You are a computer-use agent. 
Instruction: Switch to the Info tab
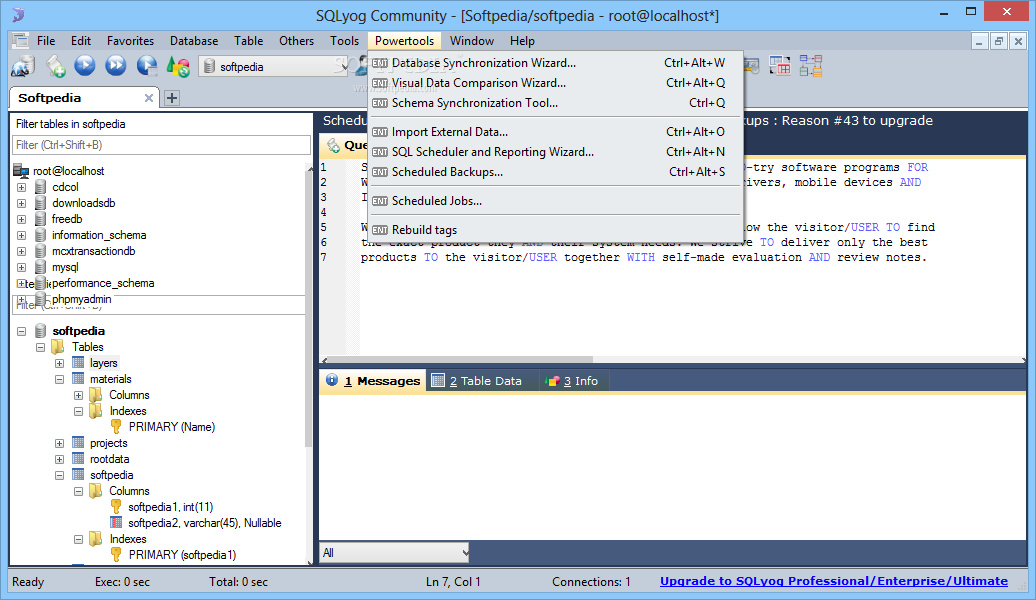(572, 381)
